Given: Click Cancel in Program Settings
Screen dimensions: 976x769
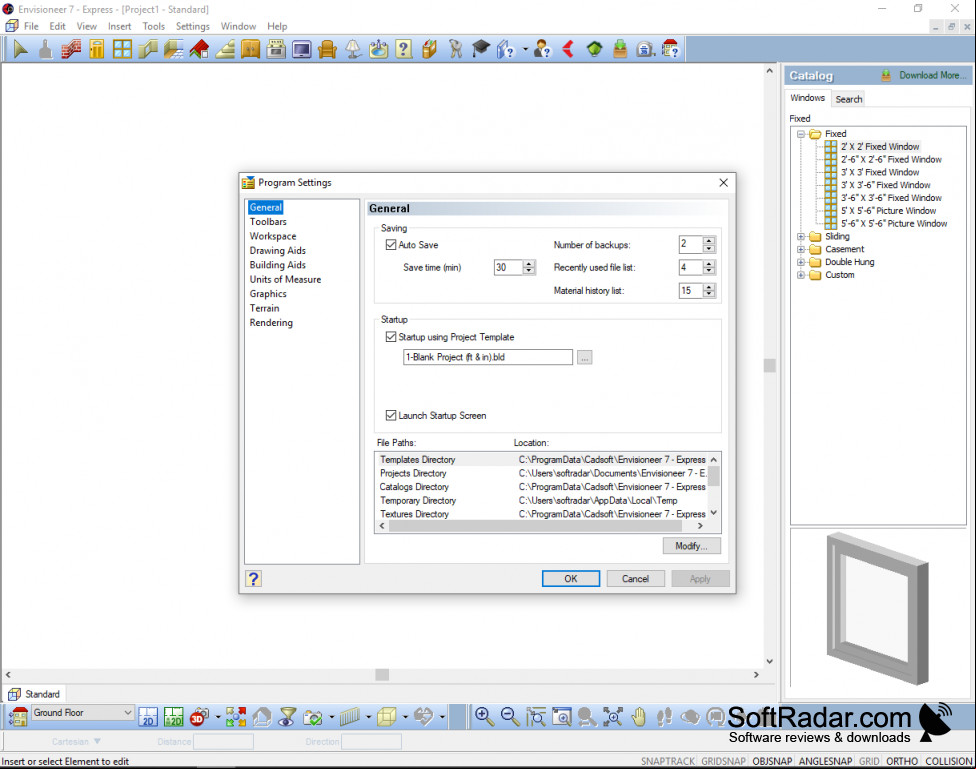Looking at the screenshot, I should (635, 578).
